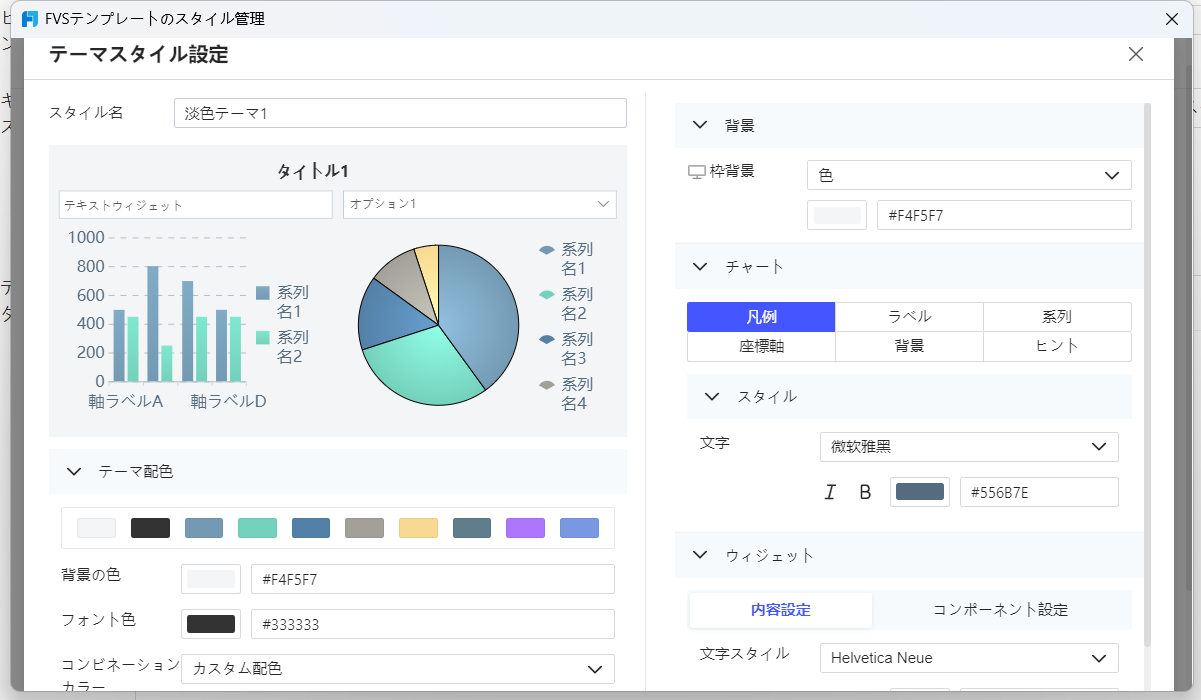
Task: Click the slate gray-blue theme color swatch
Action: tap(472, 528)
